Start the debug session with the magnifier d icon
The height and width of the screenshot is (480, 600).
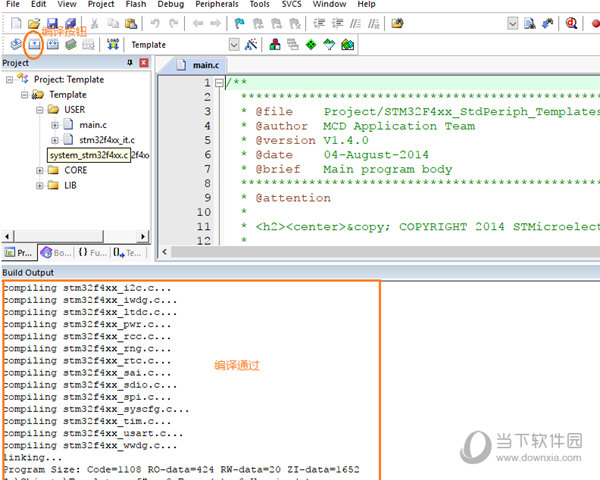click(571, 23)
